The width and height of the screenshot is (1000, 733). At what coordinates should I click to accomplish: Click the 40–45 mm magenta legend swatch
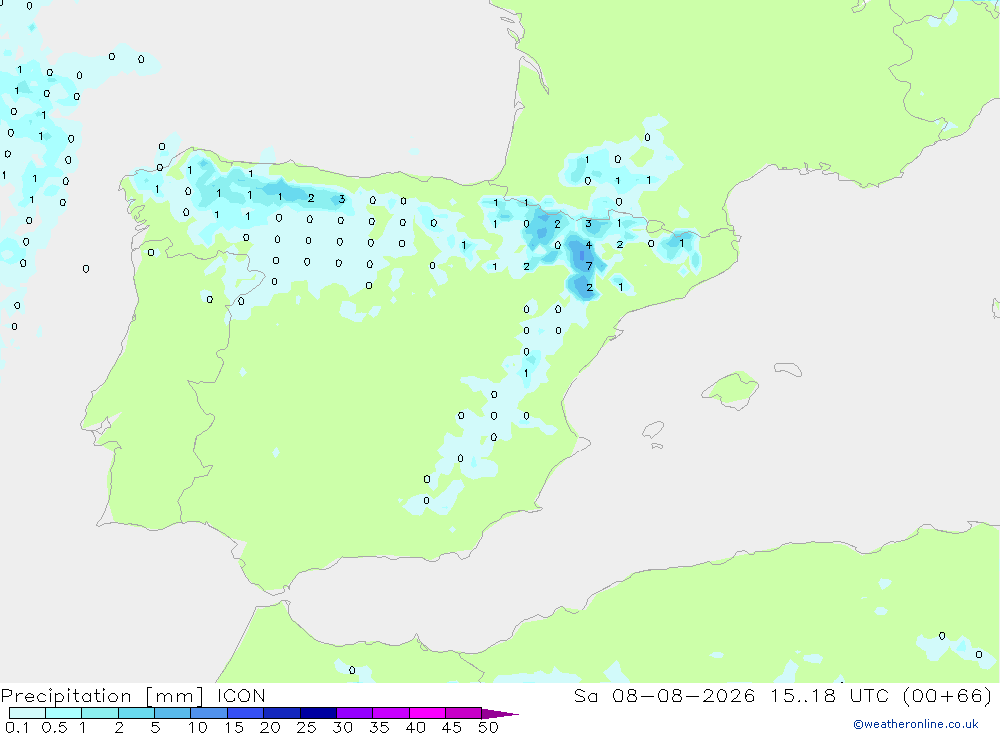point(427,713)
